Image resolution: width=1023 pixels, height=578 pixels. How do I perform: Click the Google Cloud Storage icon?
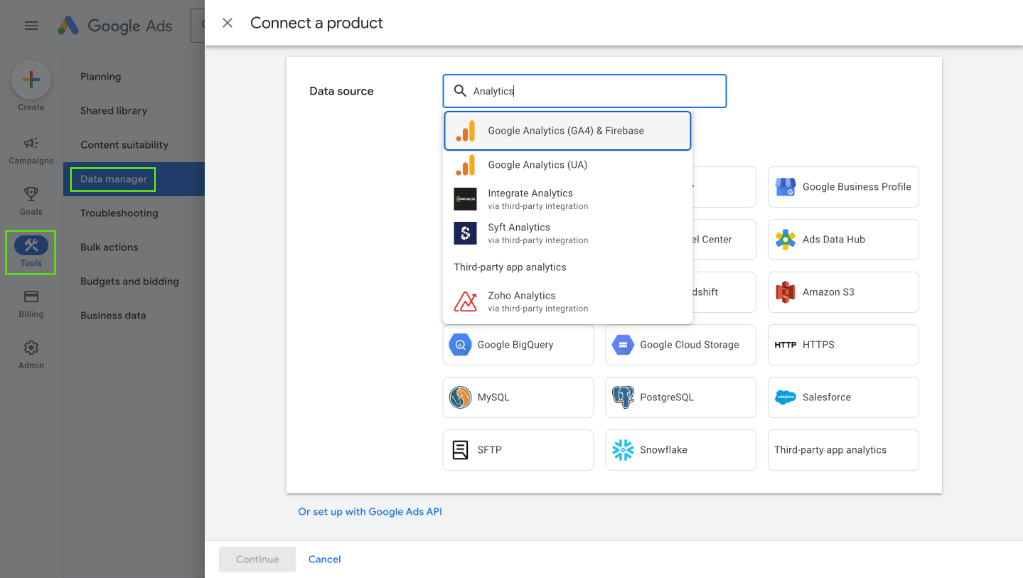pyautogui.click(x=622, y=344)
